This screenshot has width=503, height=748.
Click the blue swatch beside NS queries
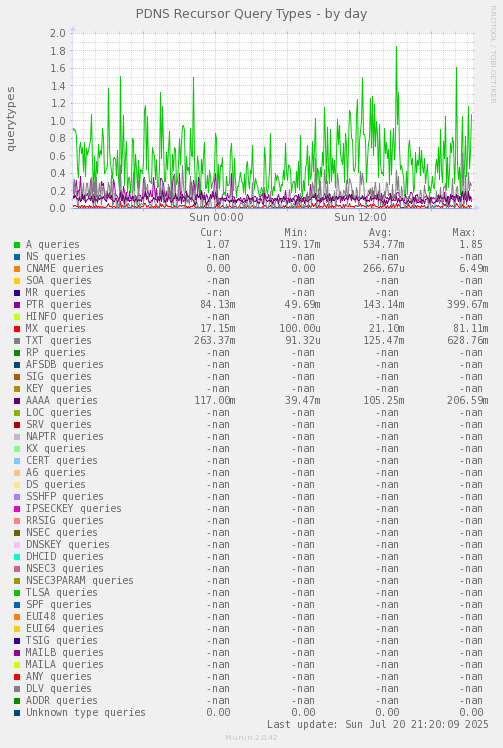pyautogui.click(x=17, y=257)
